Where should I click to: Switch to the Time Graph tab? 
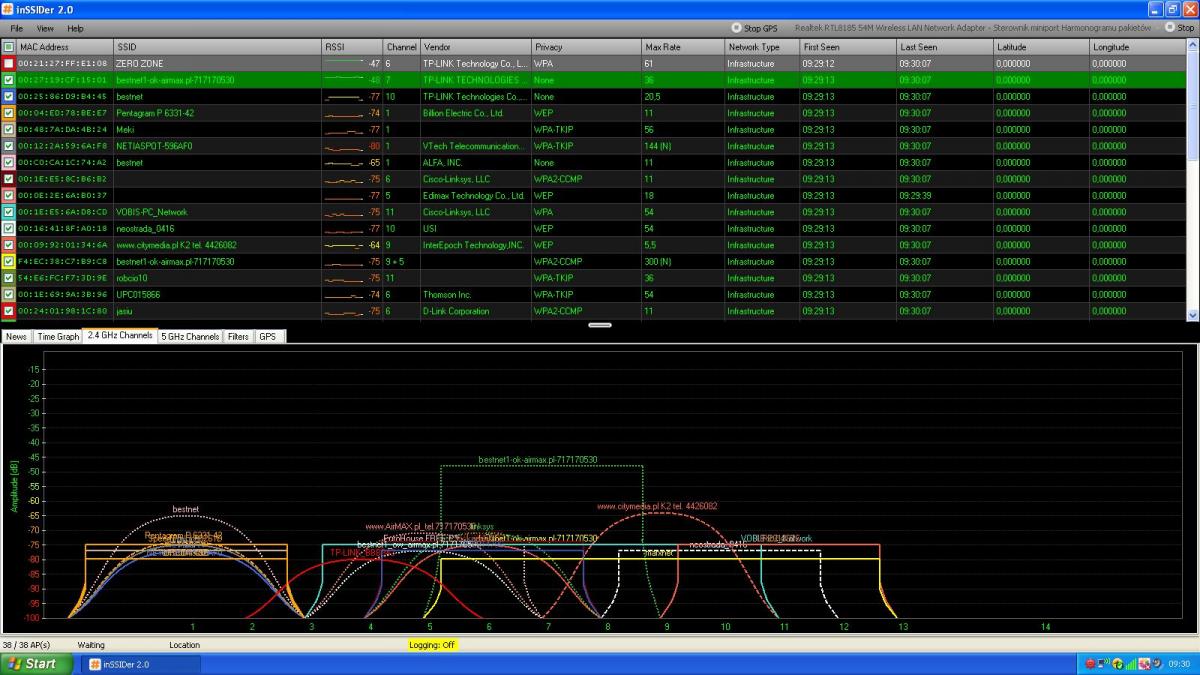(58, 337)
